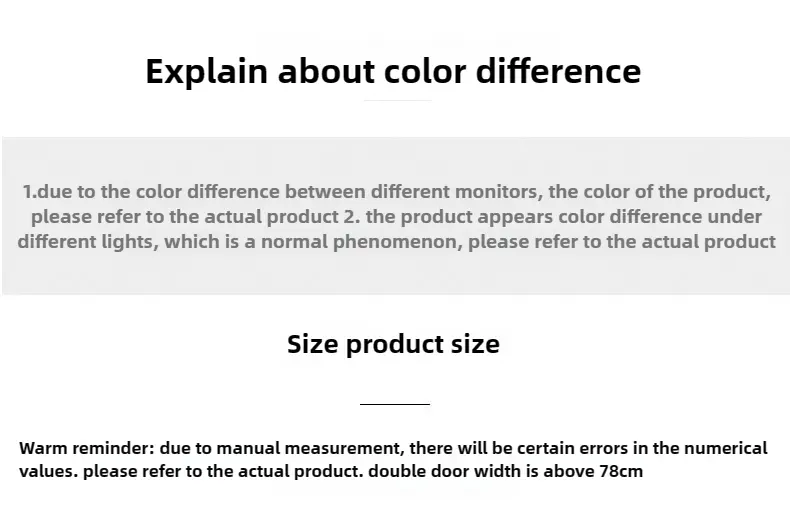This screenshot has width=790, height=506.
Task: Click the short divider under the title
Action: [397, 100]
